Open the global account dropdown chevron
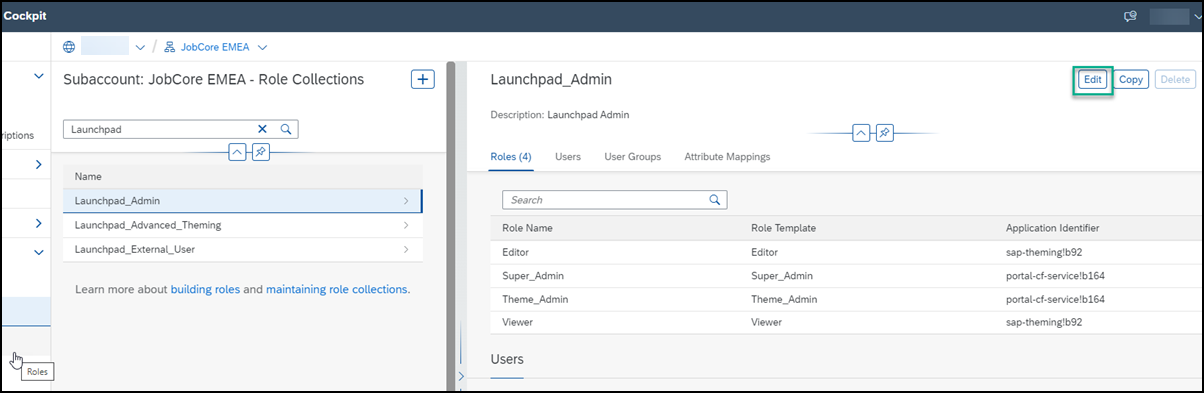The height and width of the screenshot is (393, 1204). pyautogui.click(x=139, y=47)
